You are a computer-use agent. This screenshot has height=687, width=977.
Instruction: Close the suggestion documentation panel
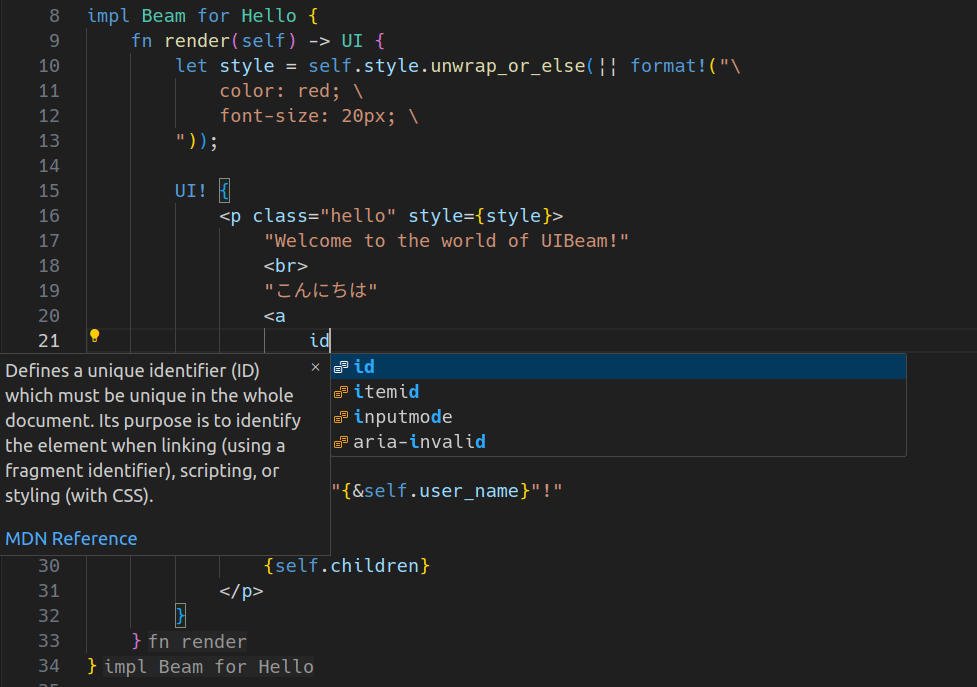tap(315, 367)
